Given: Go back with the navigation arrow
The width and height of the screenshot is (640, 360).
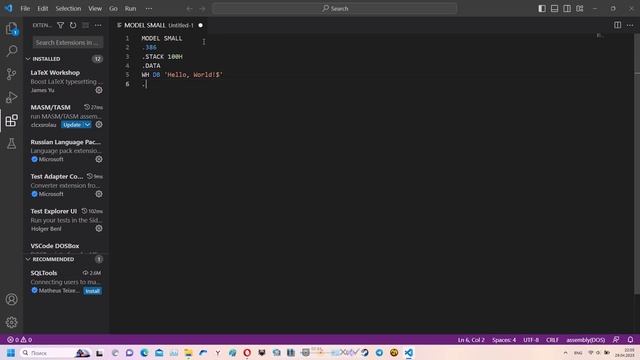Looking at the screenshot, I should click(x=189, y=9).
